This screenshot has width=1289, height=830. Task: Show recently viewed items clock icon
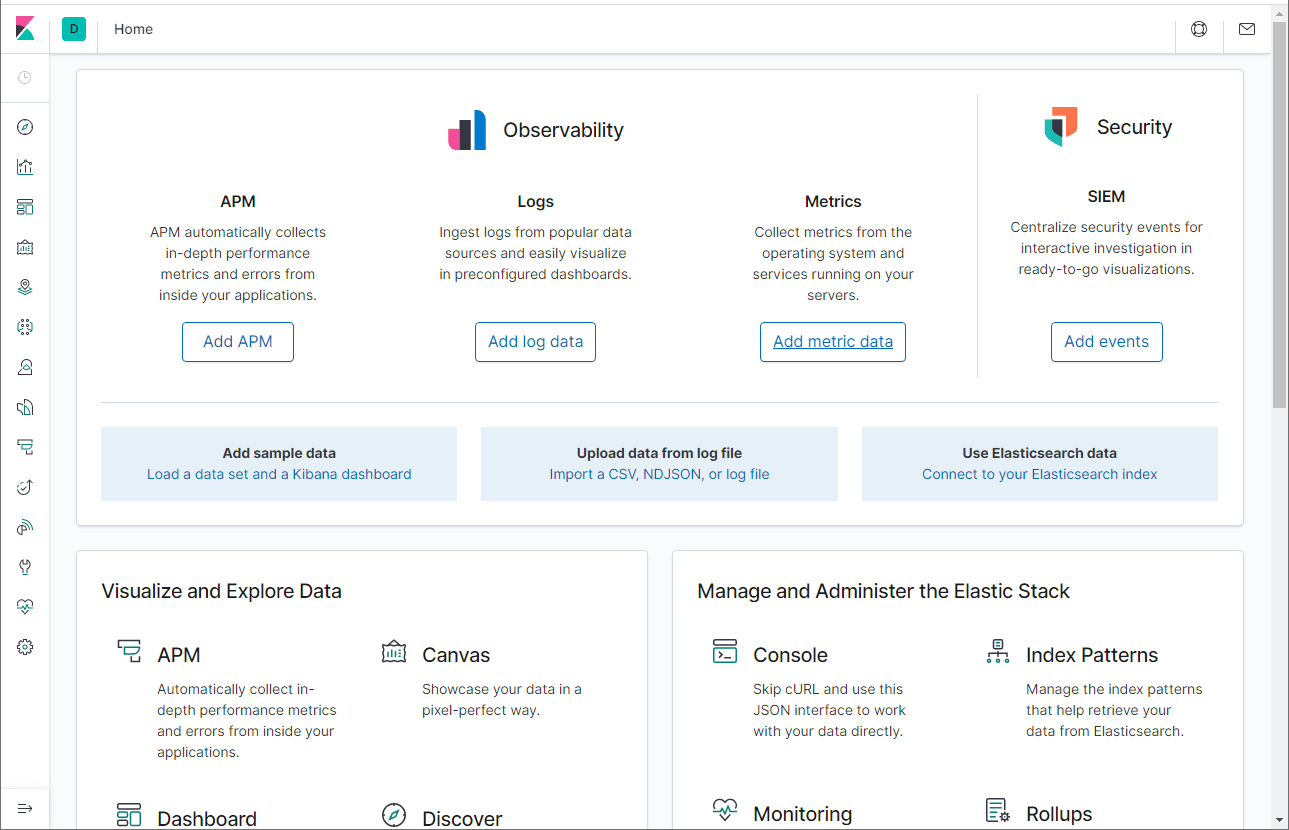25,77
